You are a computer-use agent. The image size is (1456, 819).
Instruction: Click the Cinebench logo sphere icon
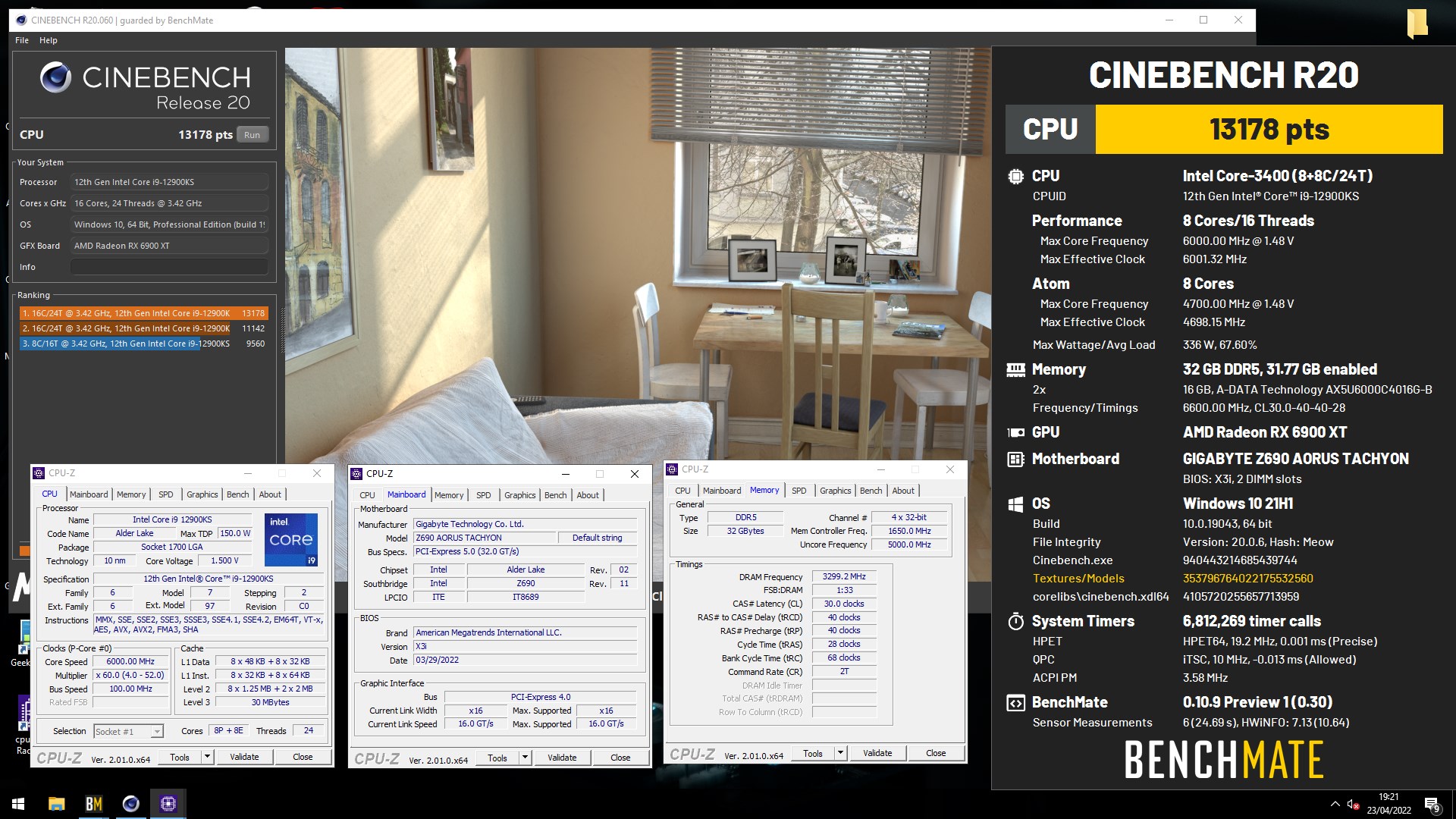tap(55, 77)
